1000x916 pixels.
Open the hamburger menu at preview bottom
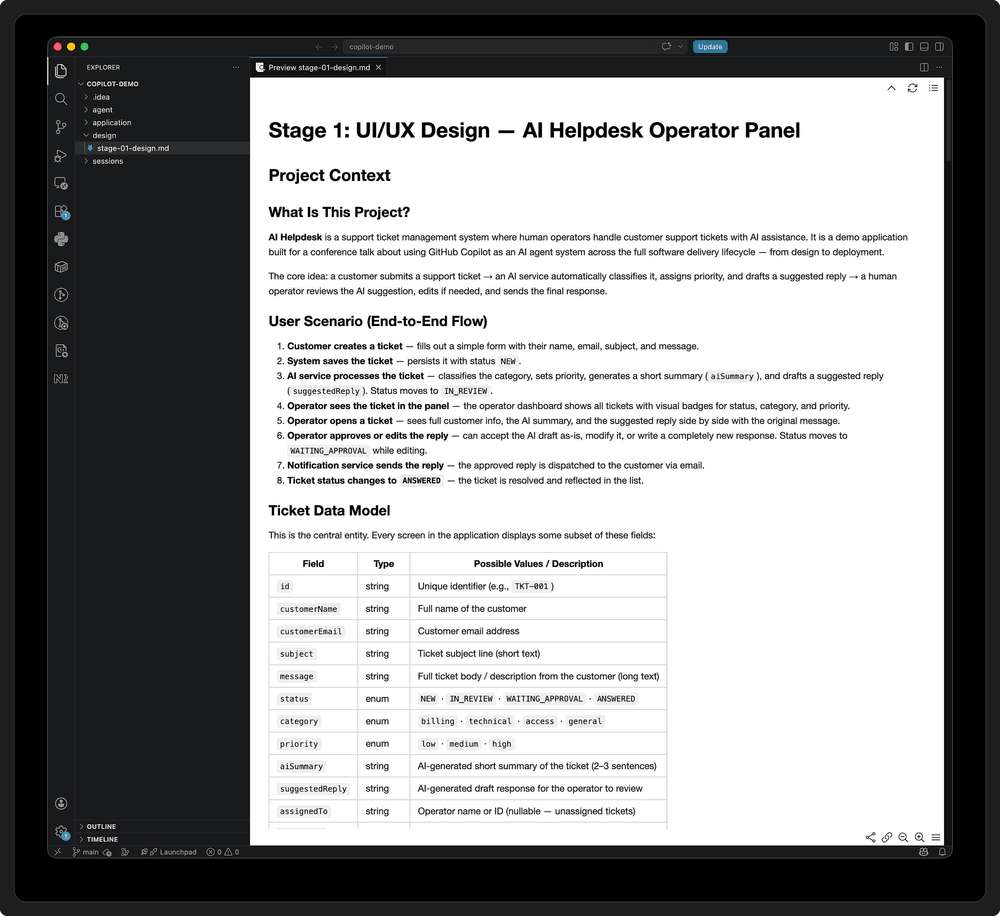tap(936, 838)
